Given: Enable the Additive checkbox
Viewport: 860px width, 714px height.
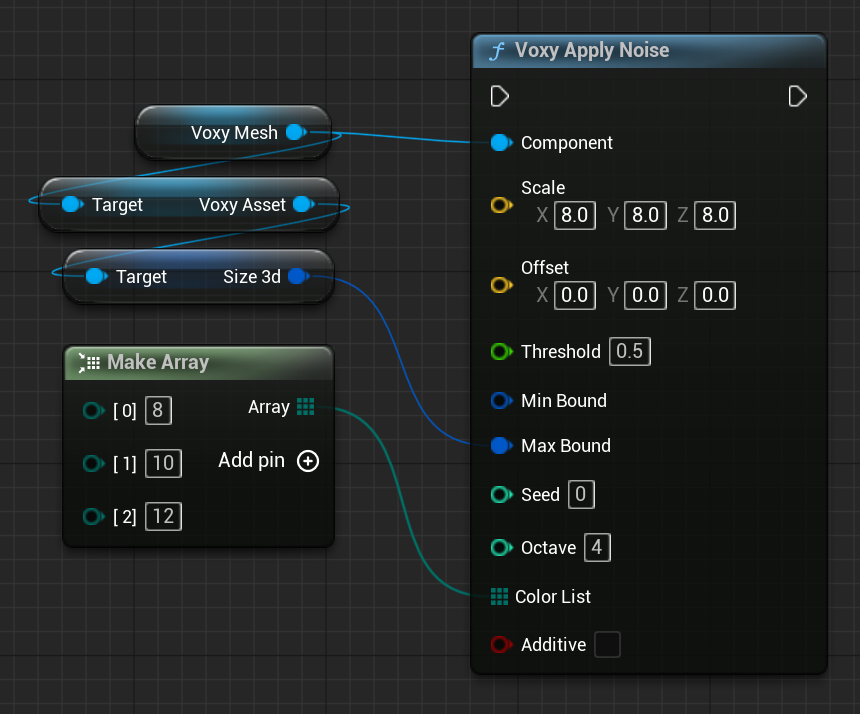Looking at the screenshot, I should 607,645.
